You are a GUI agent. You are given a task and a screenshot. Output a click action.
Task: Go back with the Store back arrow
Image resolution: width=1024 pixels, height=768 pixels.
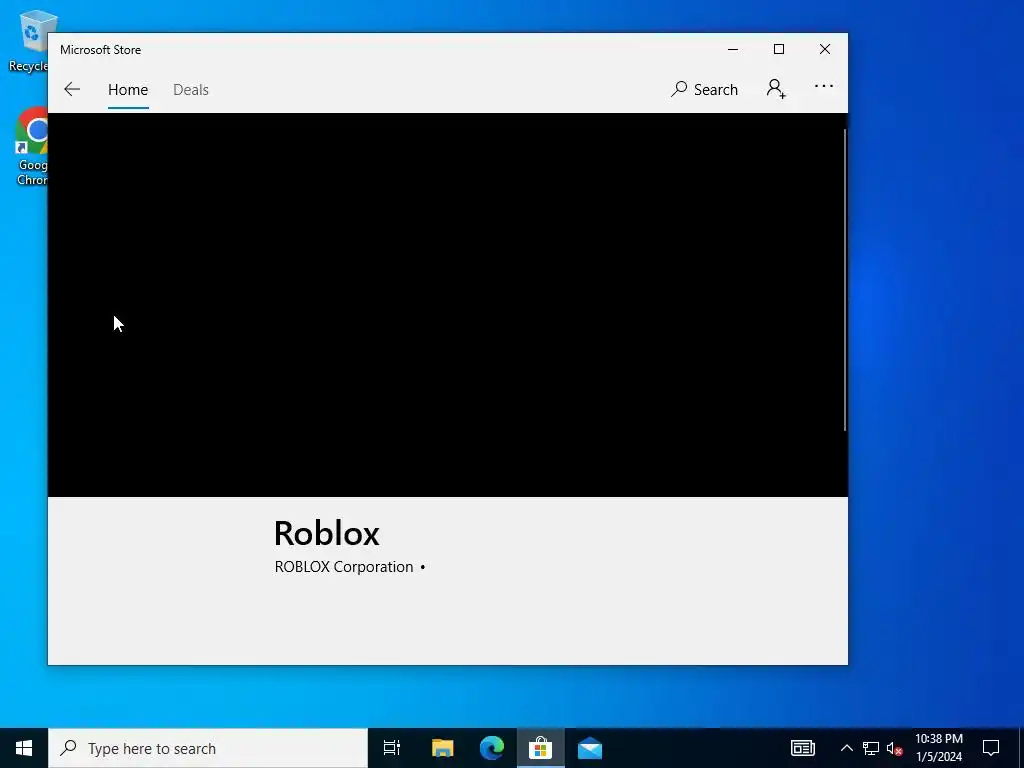72,89
